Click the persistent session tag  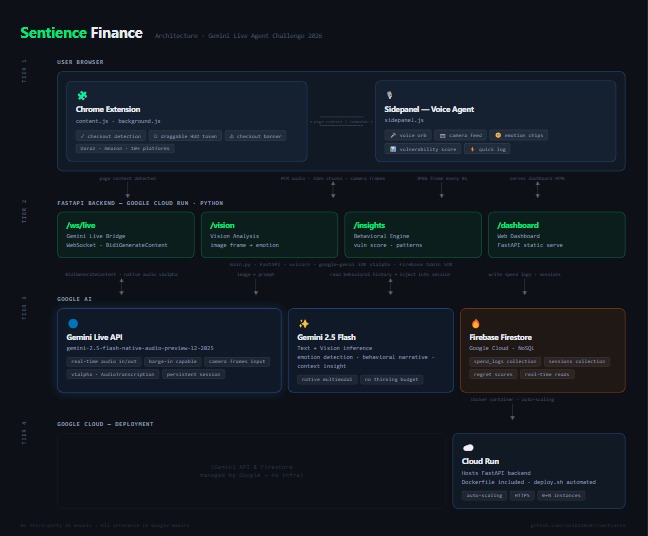pos(193,374)
